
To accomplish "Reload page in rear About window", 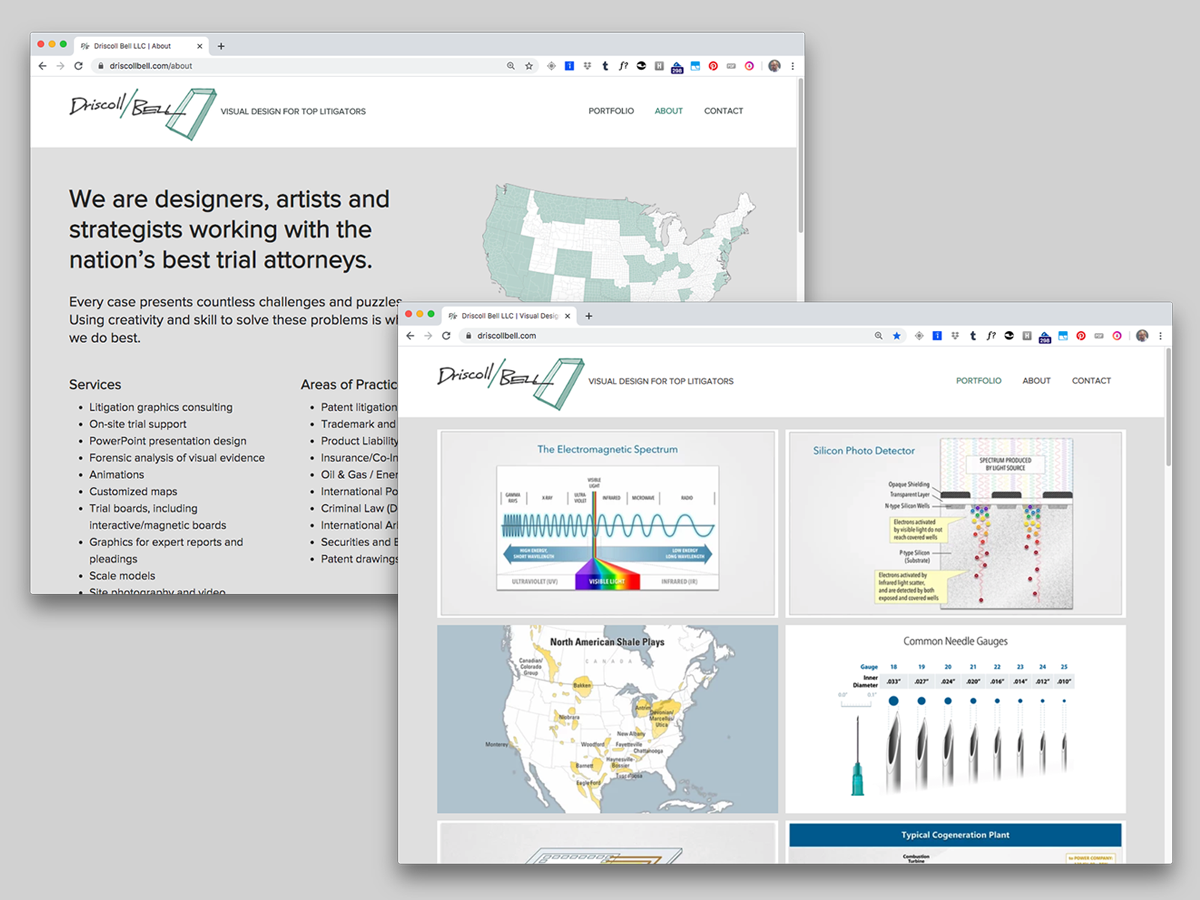I will pyautogui.click(x=78, y=66).
